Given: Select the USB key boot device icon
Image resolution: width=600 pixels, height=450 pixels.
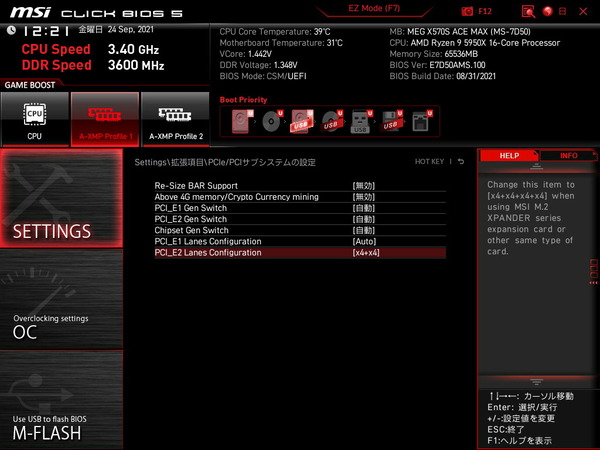Looking at the screenshot, I should click(361, 121).
